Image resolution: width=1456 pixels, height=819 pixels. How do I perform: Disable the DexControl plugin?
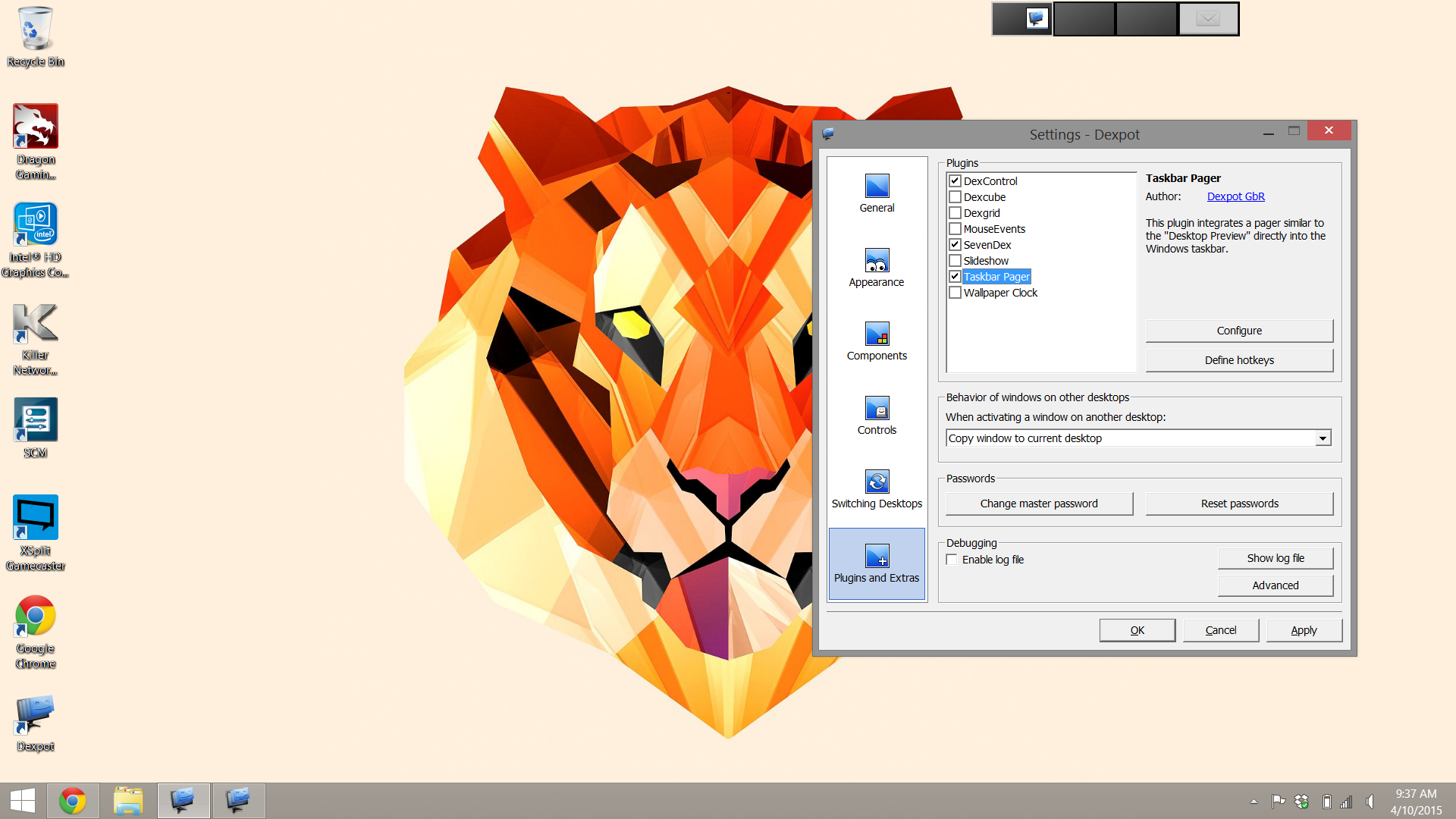point(955,180)
